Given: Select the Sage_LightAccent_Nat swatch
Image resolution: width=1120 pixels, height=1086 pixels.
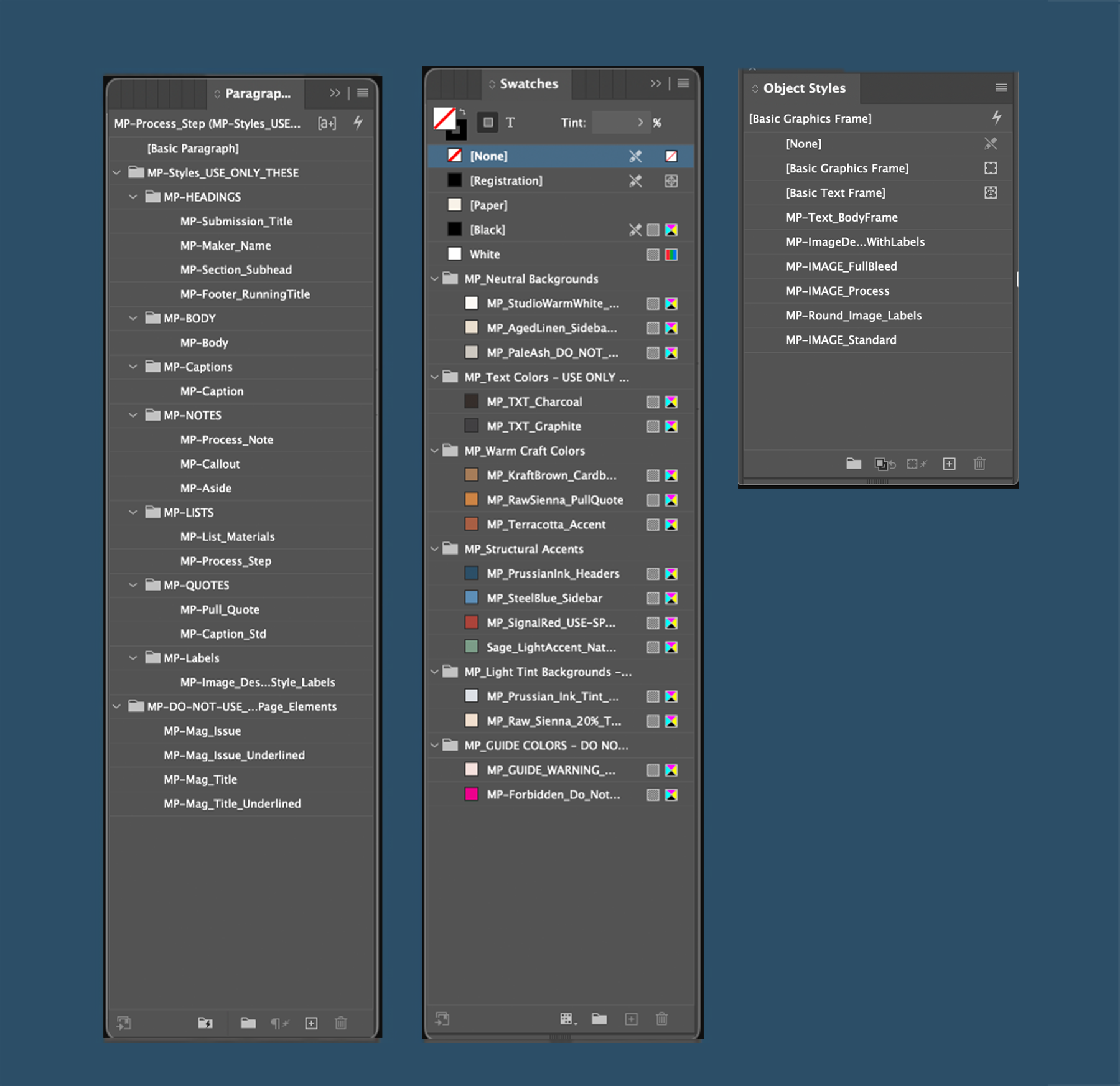Looking at the screenshot, I should (x=561, y=647).
